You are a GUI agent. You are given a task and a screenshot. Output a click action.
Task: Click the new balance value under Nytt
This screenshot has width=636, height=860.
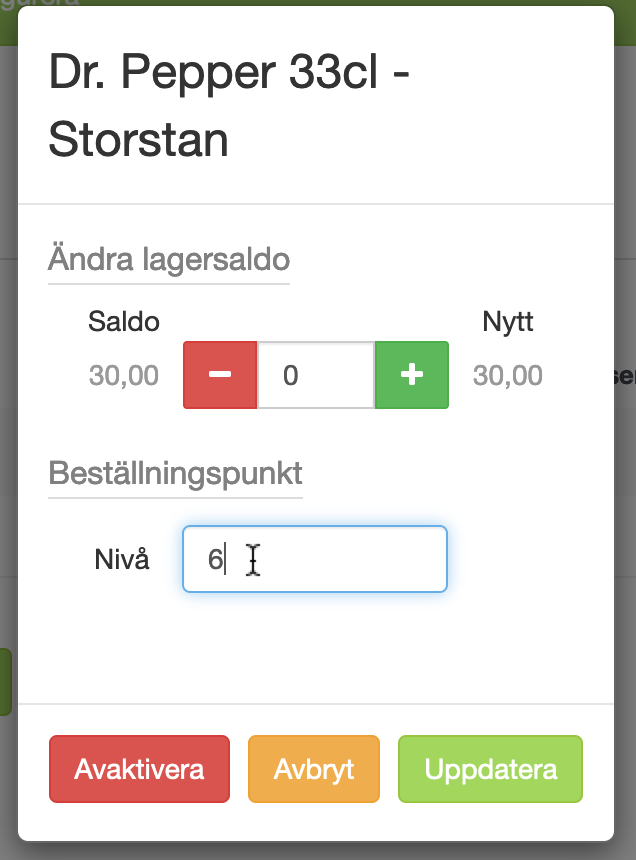[508, 376]
